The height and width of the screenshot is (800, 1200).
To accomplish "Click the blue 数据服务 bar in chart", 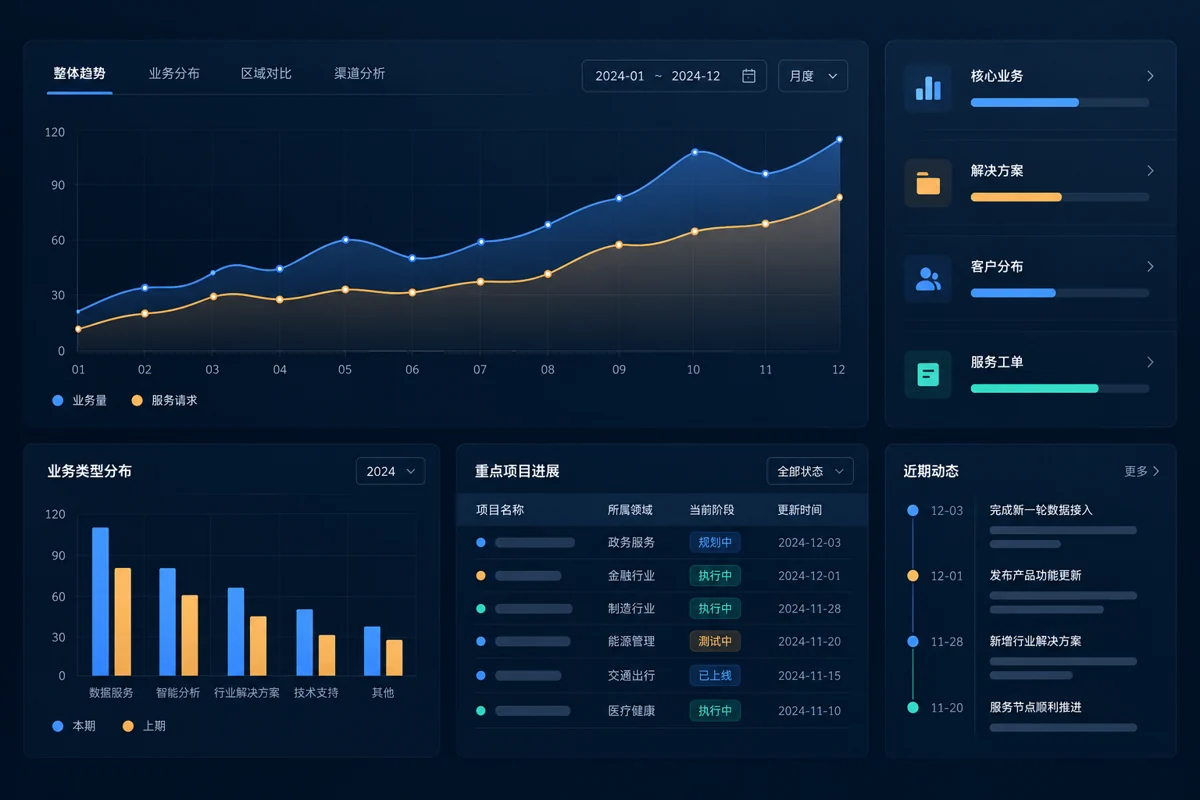I will tap(100, 601).
